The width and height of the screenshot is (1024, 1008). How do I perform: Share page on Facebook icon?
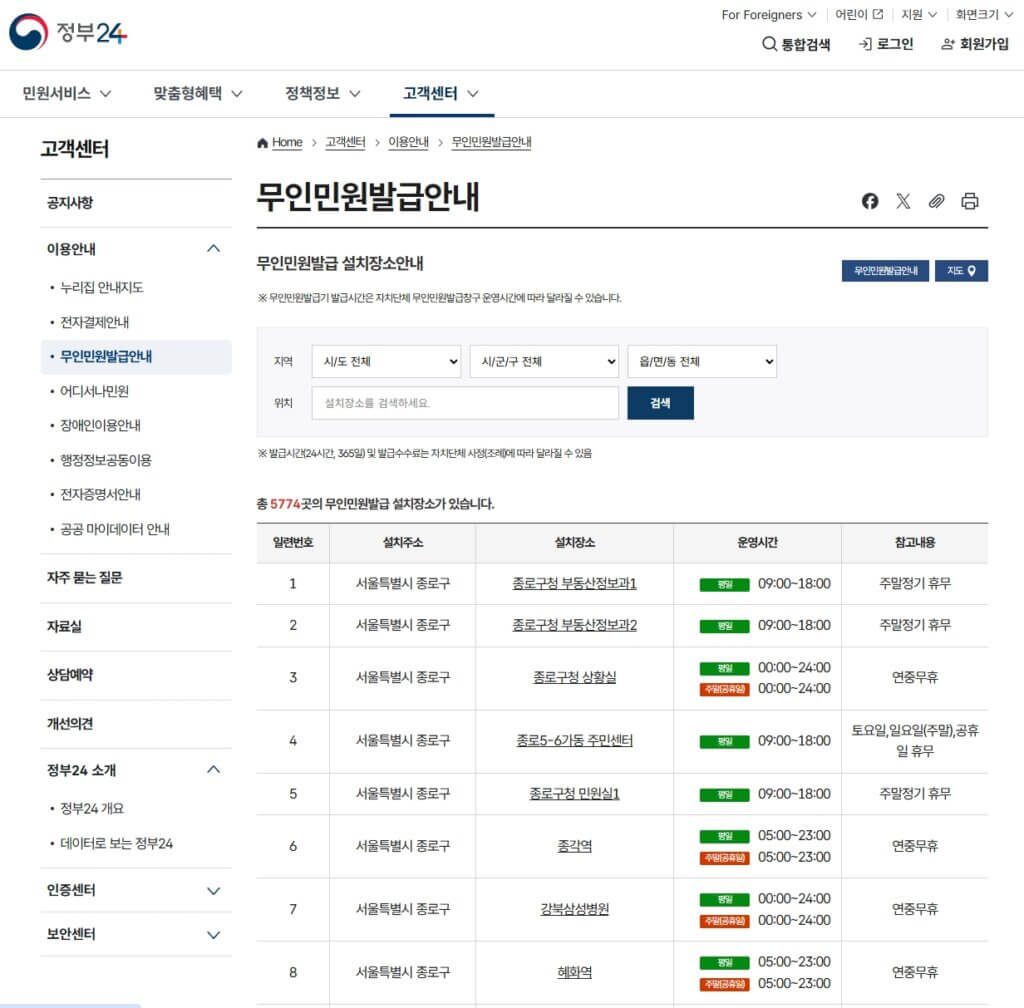coord(869,201)
